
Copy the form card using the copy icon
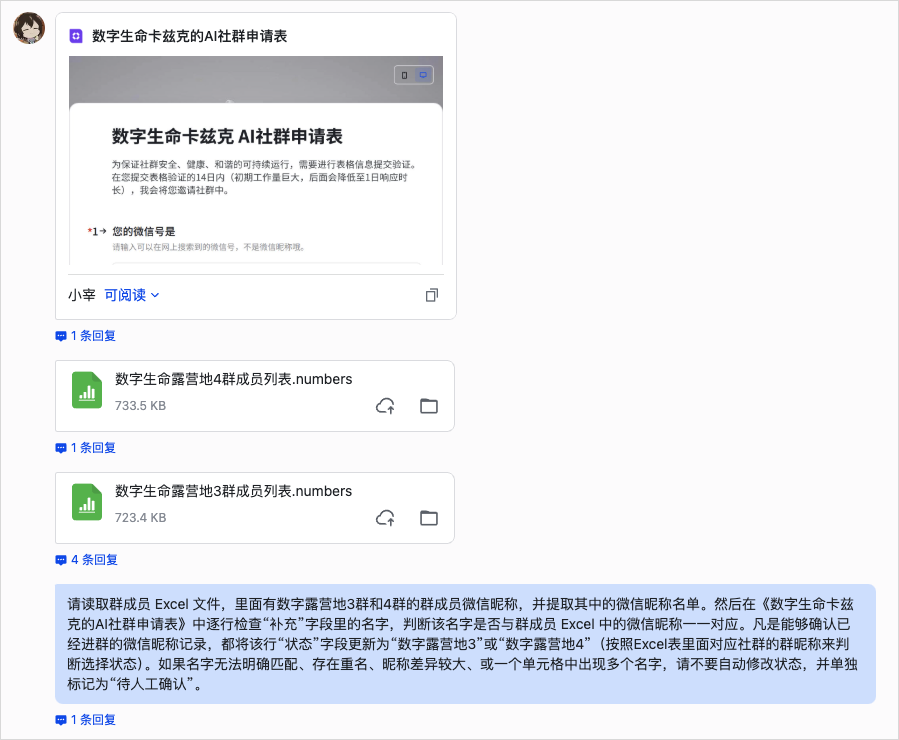[x=431, y=295]
